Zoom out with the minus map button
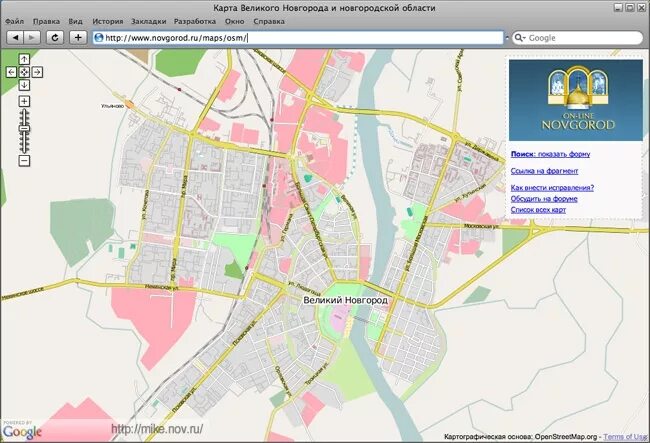 point(24,160)
